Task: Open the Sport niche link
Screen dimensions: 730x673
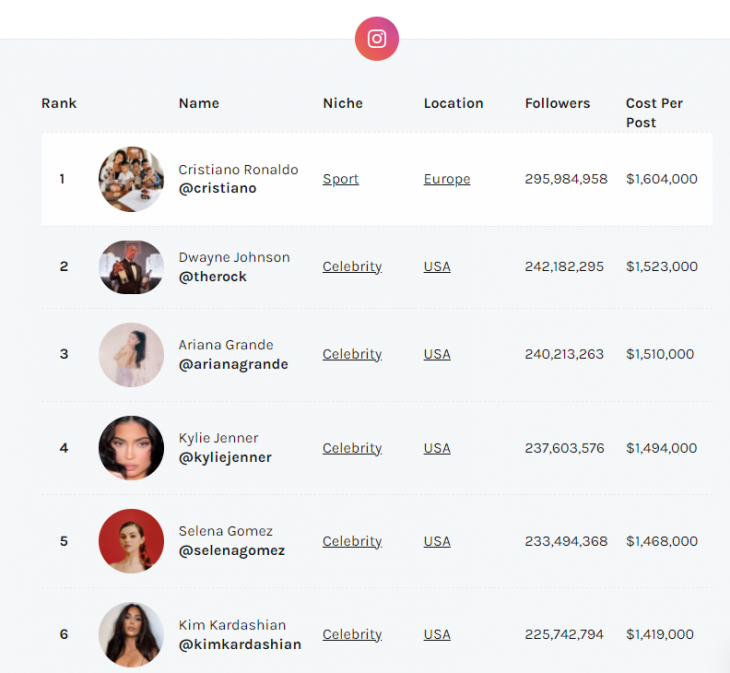Action: [x=340, y=179]
